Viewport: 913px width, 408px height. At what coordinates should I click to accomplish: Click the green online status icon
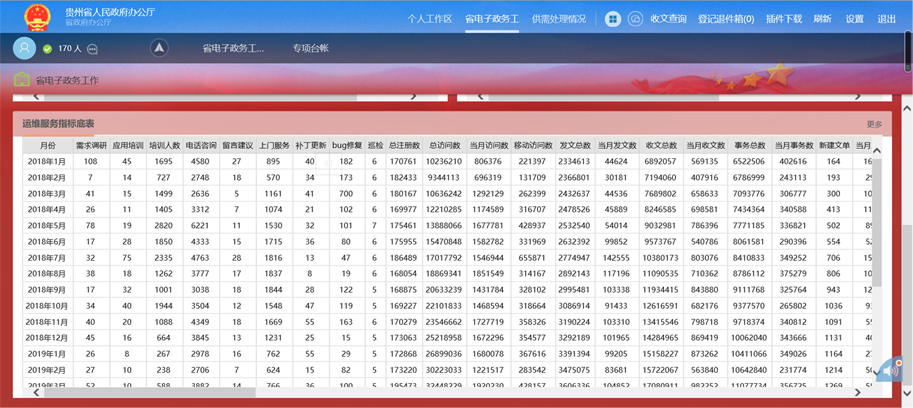47,48
